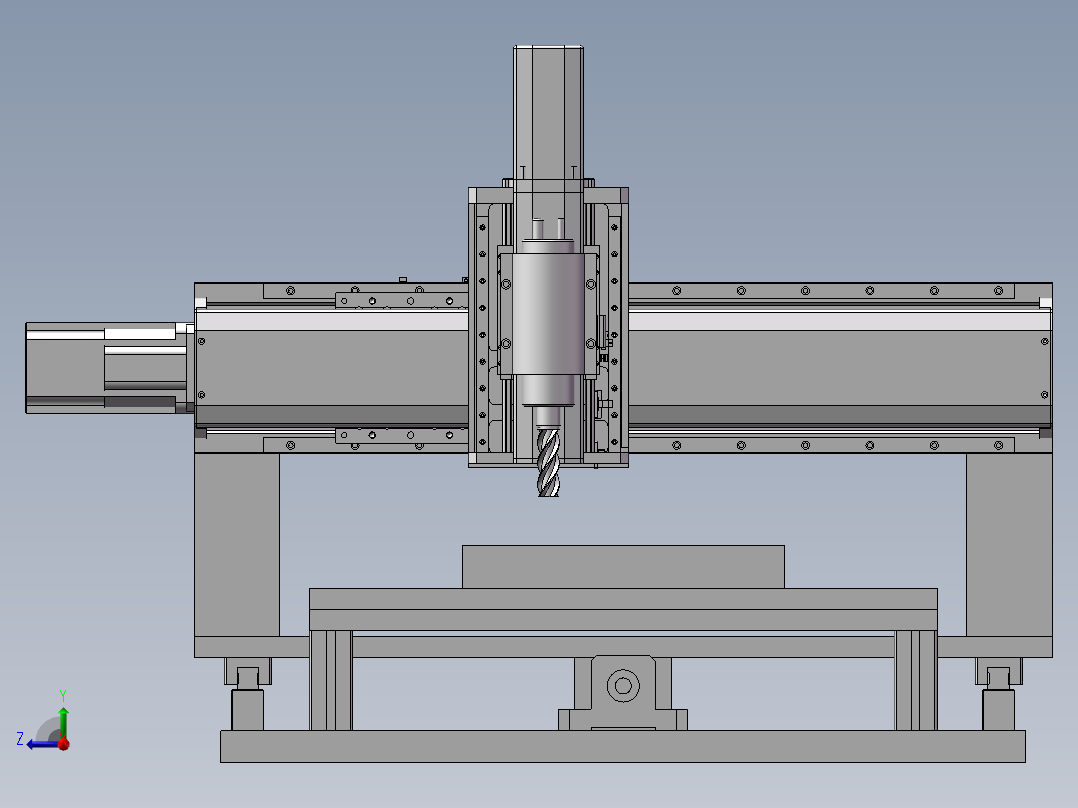Select the servo motor at left beam end
The height and width of the screenshot is (808, 1078).
coord(108,368)
